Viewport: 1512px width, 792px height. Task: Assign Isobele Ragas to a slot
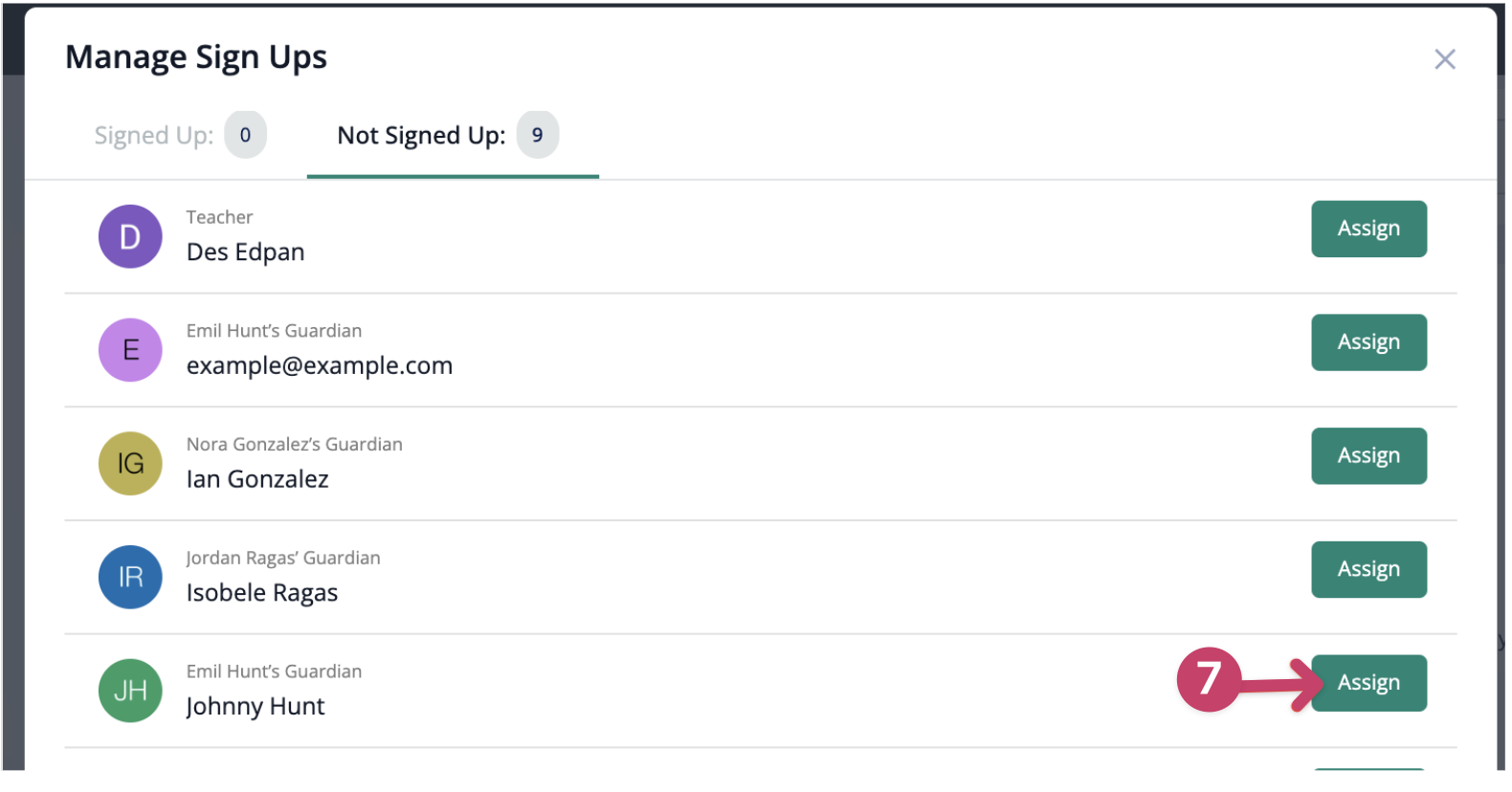click(1368, 570)
